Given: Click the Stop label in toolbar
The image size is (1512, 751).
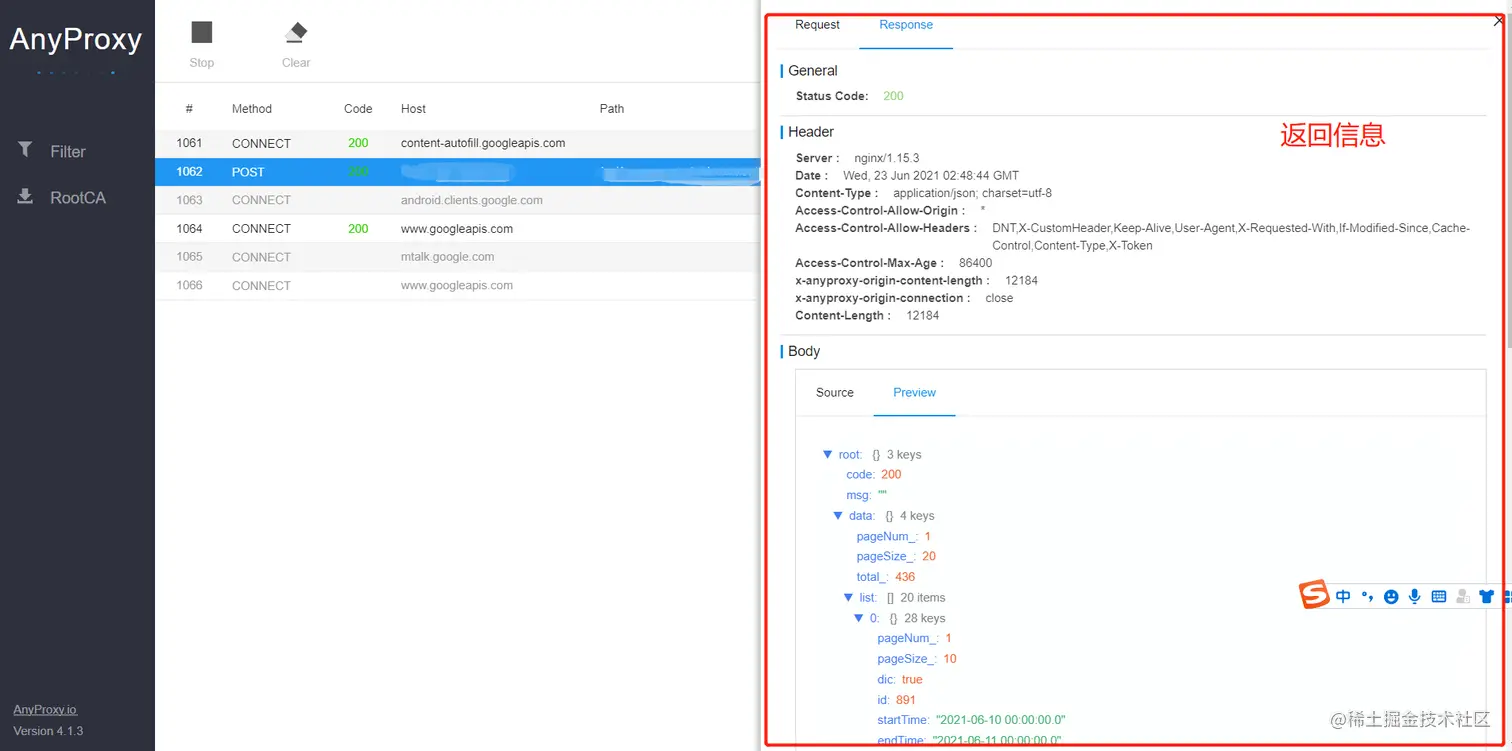Looking at the screenshot, I should pyautogui.click(x=202, y=63).
